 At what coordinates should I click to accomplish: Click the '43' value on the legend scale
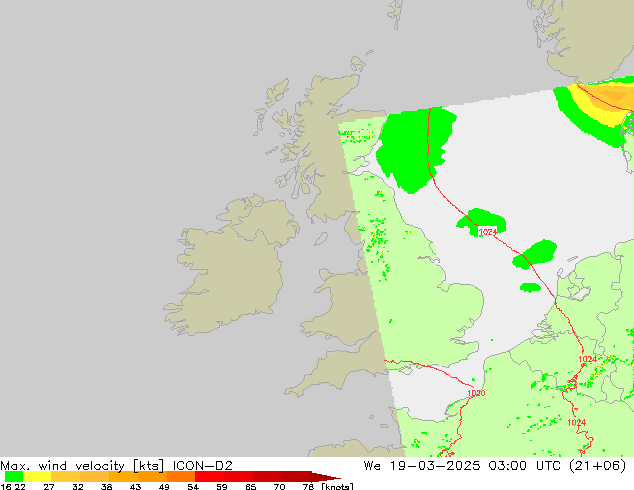click(135, 486)
